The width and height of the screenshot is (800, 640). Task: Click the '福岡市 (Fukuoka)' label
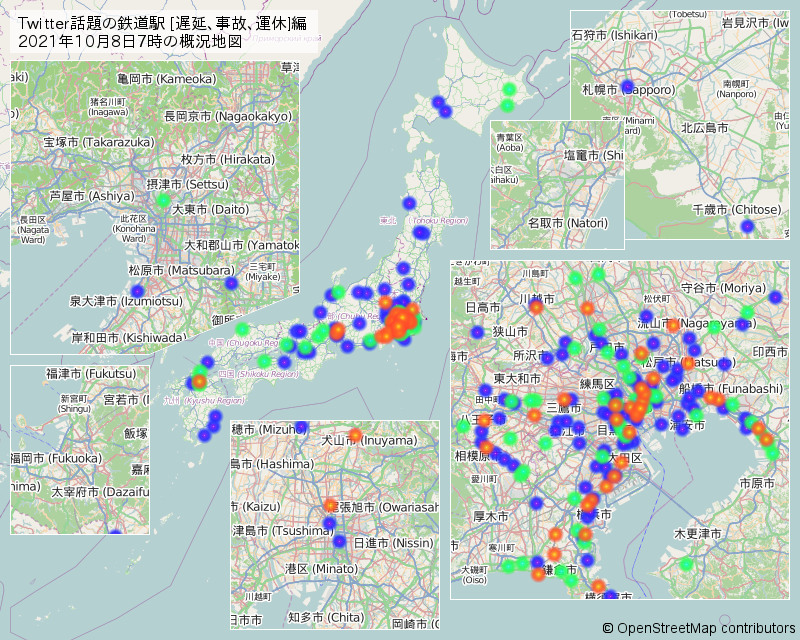(x=56, y=458)
